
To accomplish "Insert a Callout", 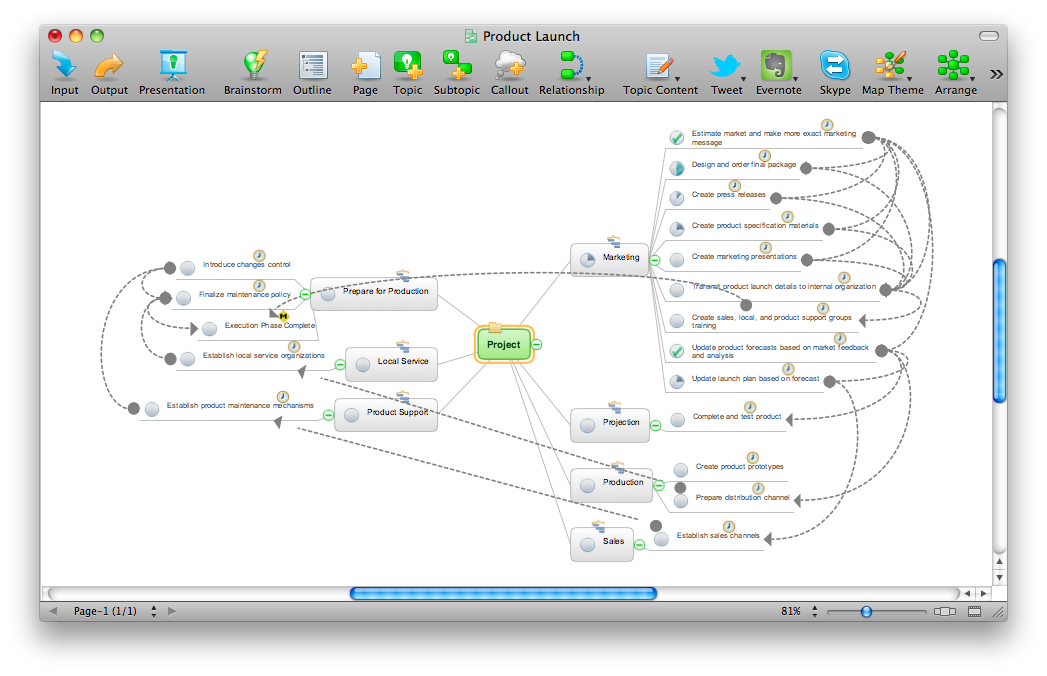I will [x=509, y=73].
